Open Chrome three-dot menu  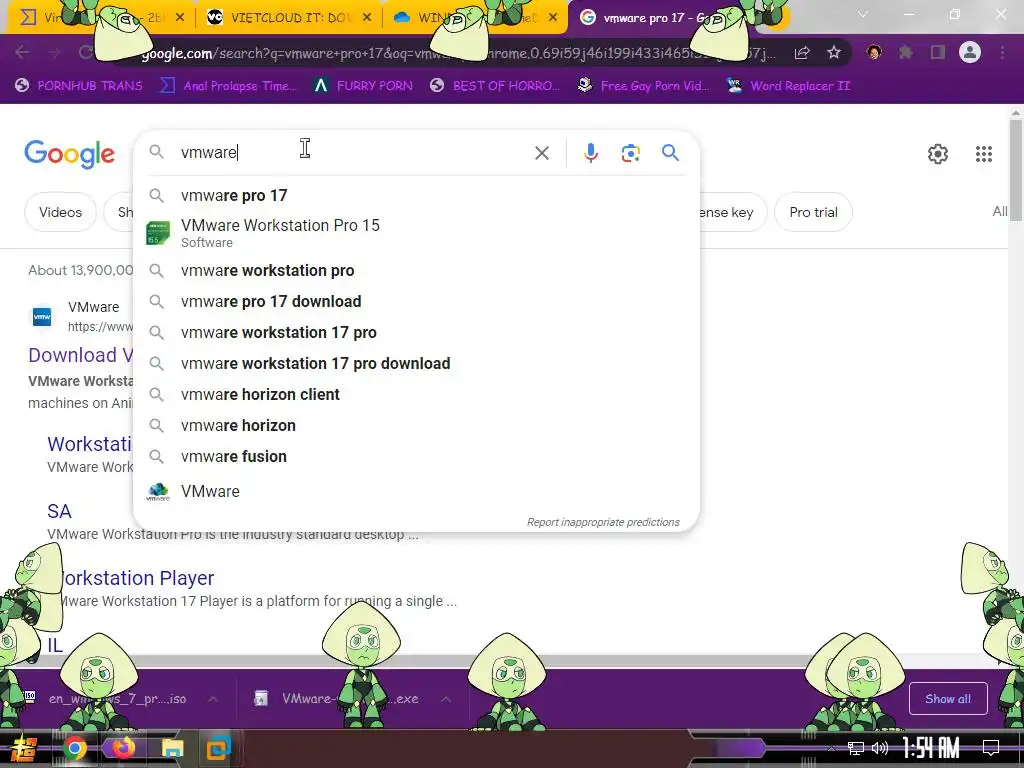coord(1002,52)
